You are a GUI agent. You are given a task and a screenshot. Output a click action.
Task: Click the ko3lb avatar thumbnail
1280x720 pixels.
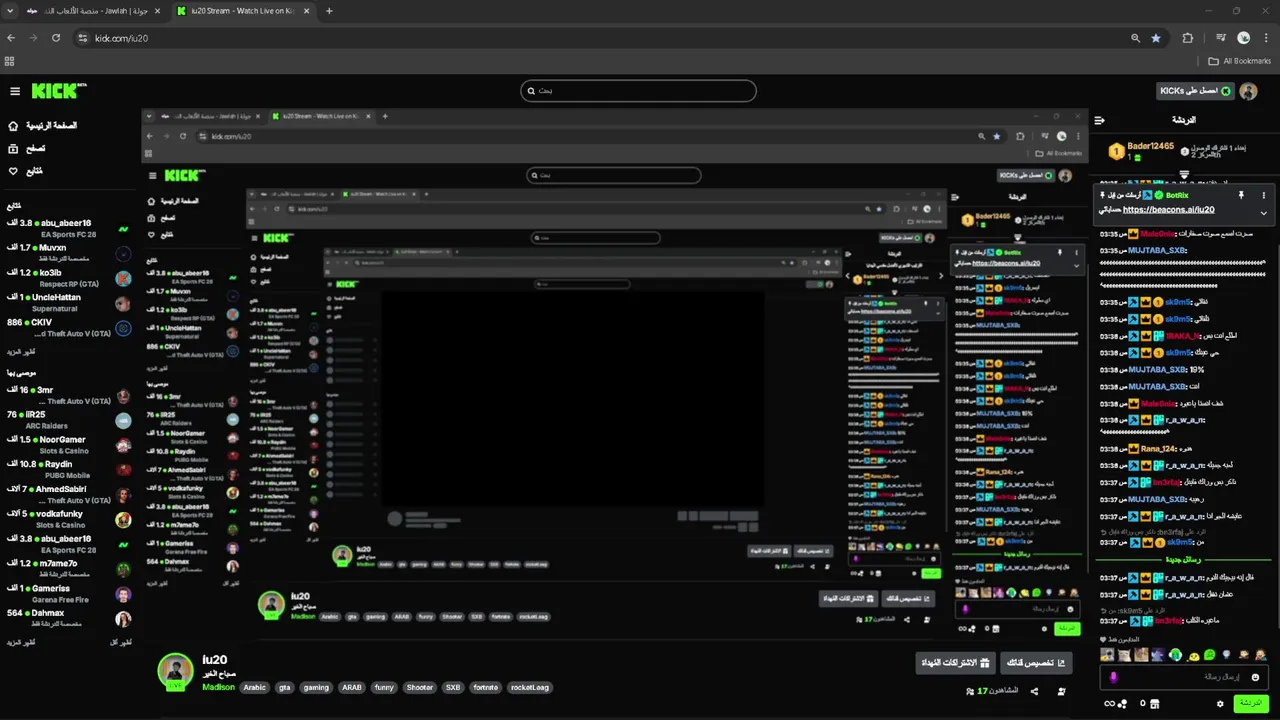[x=123, y=278]
